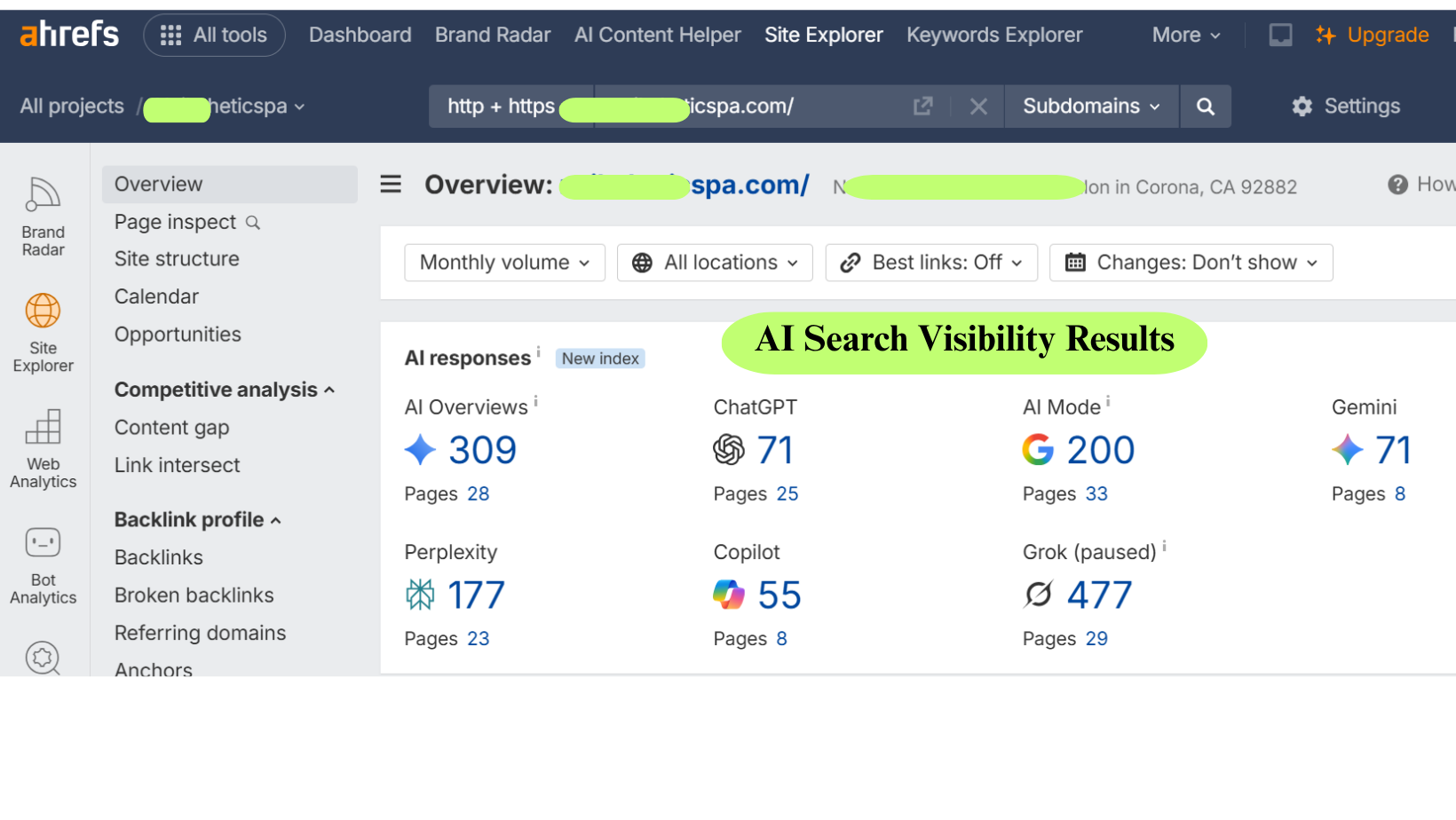Click the ChatGPT count 71

(x=775, y=450)
